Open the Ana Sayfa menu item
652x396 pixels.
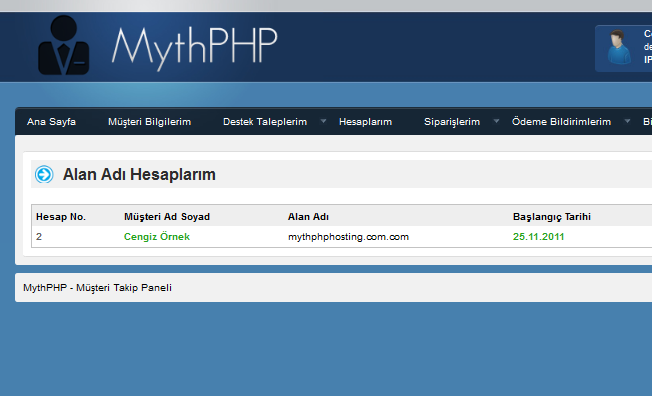coord(52,122)
